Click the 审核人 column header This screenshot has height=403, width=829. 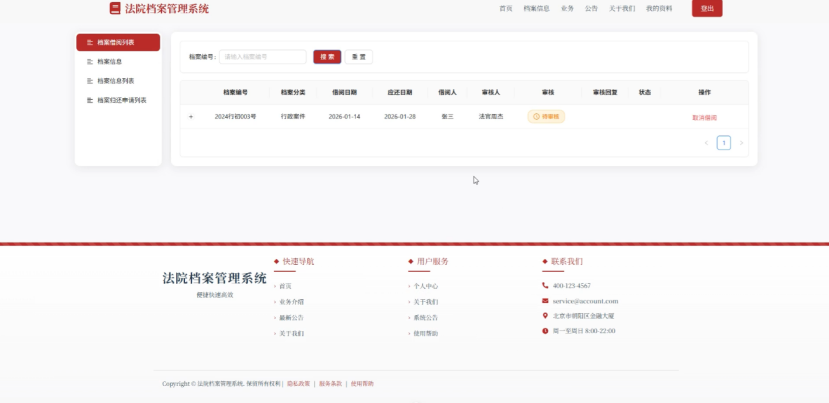click(x=491, y=92)
